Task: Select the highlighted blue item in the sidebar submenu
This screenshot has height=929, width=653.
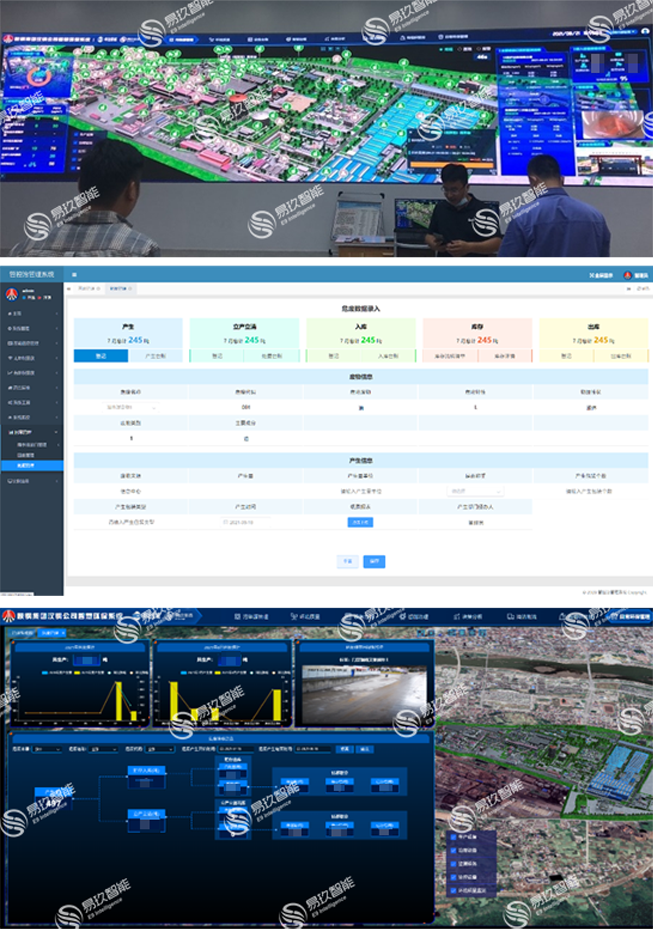Action: (x=32, y=466)
